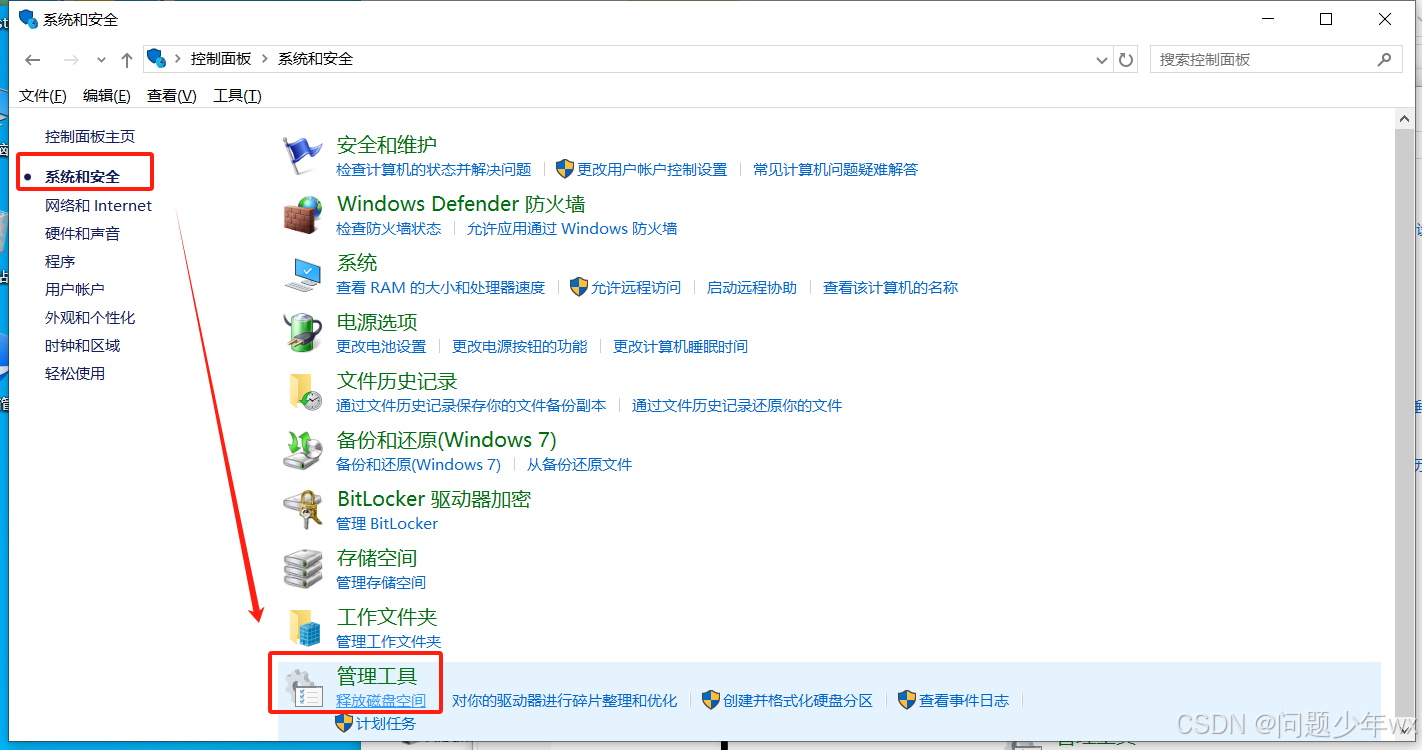
Task: Click the Security and Maintenance flag icon
Action: 303,155
